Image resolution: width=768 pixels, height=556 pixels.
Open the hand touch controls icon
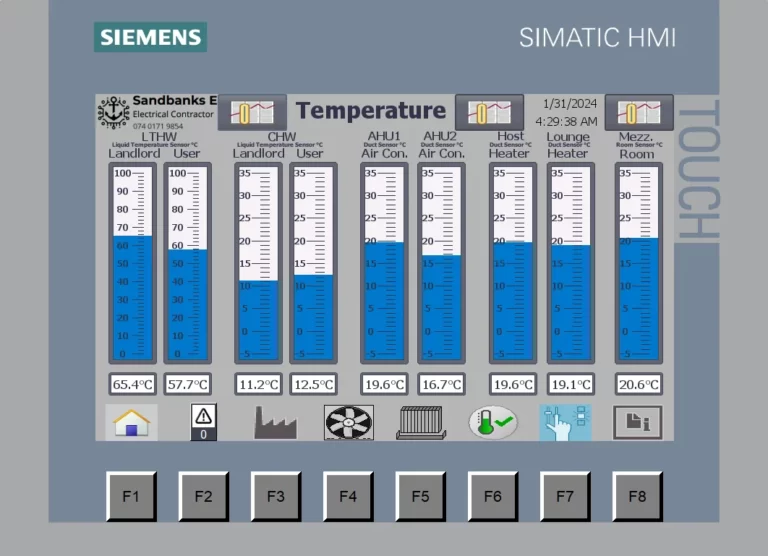565,422
